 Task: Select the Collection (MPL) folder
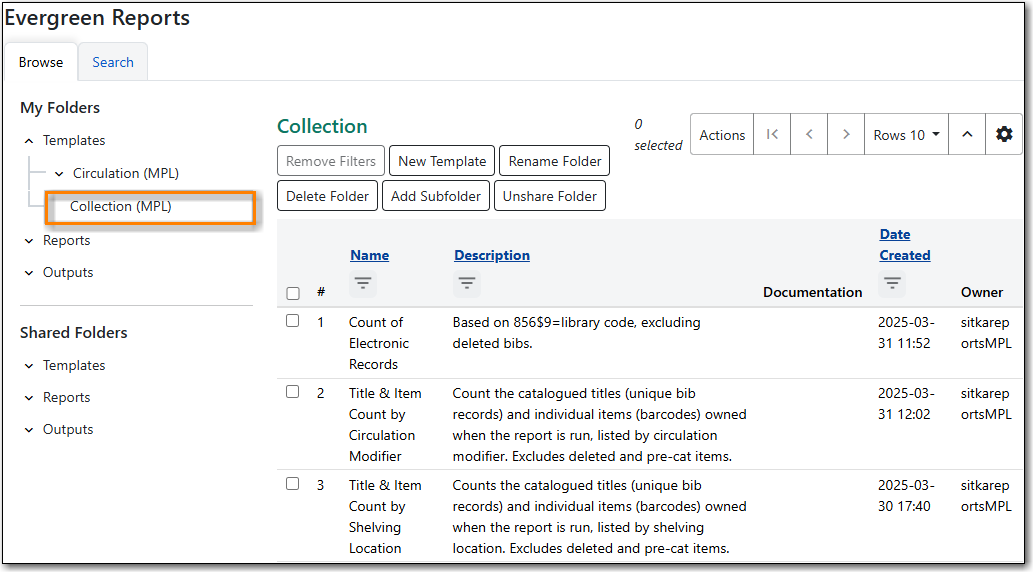coord(121,206)
